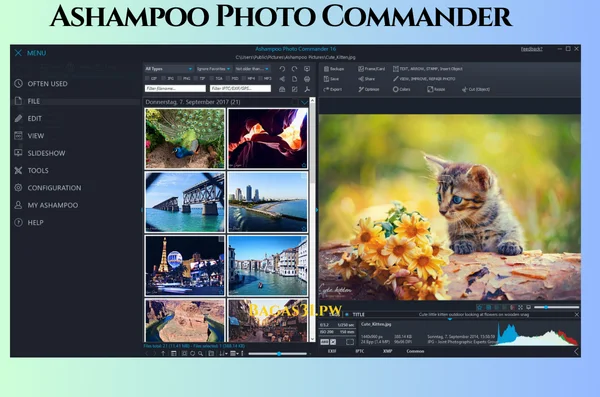Click the fullscreen arrows icon below preview
The image size is (600, 397).
tap(520, 307)
